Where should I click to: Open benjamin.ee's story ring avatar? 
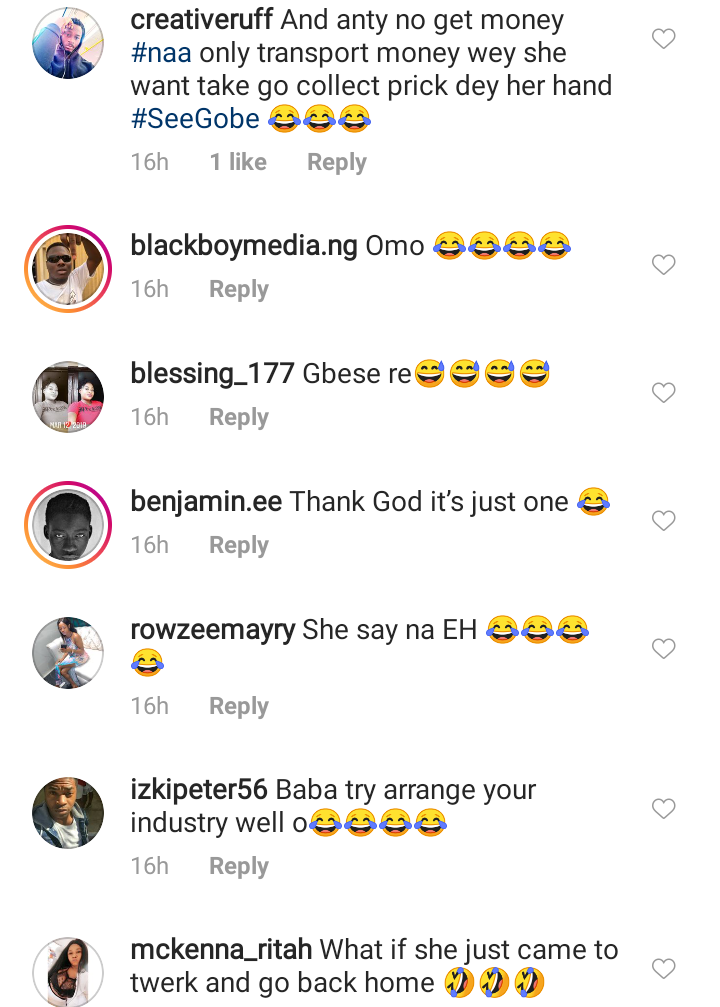(68, 525)
